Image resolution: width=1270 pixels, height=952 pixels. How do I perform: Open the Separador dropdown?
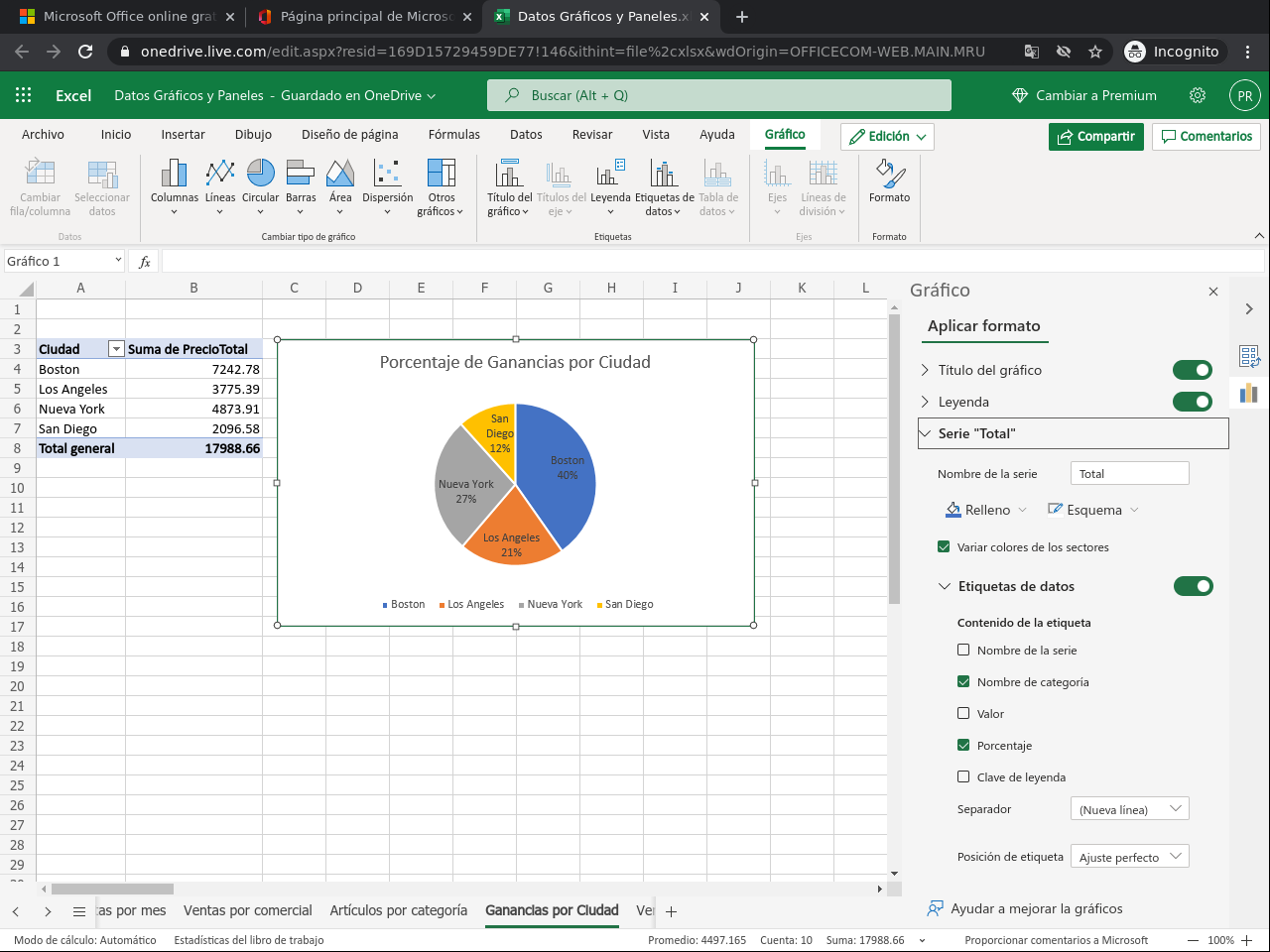point(1129,809)
